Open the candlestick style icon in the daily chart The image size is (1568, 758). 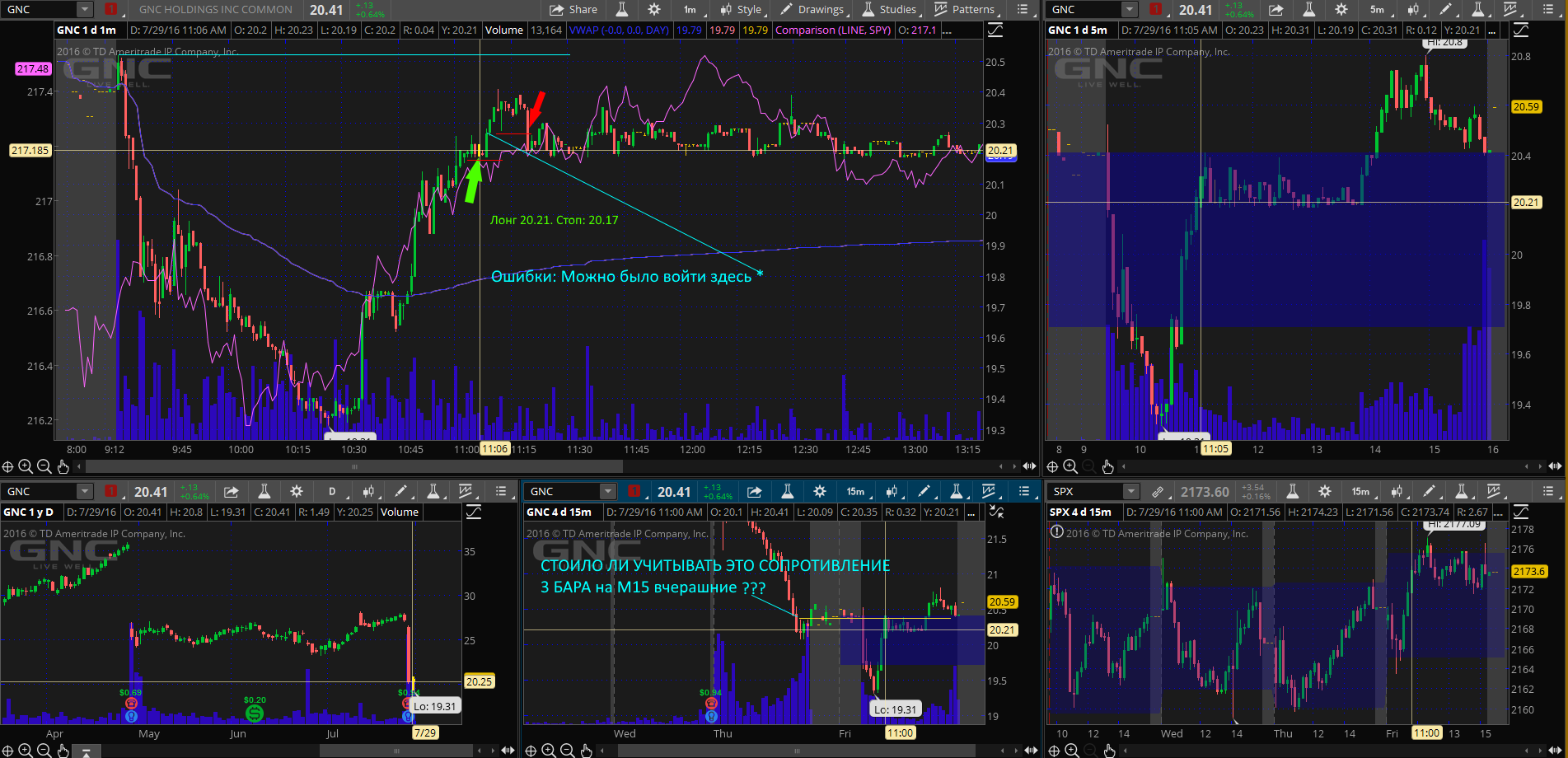coord(368,491)
